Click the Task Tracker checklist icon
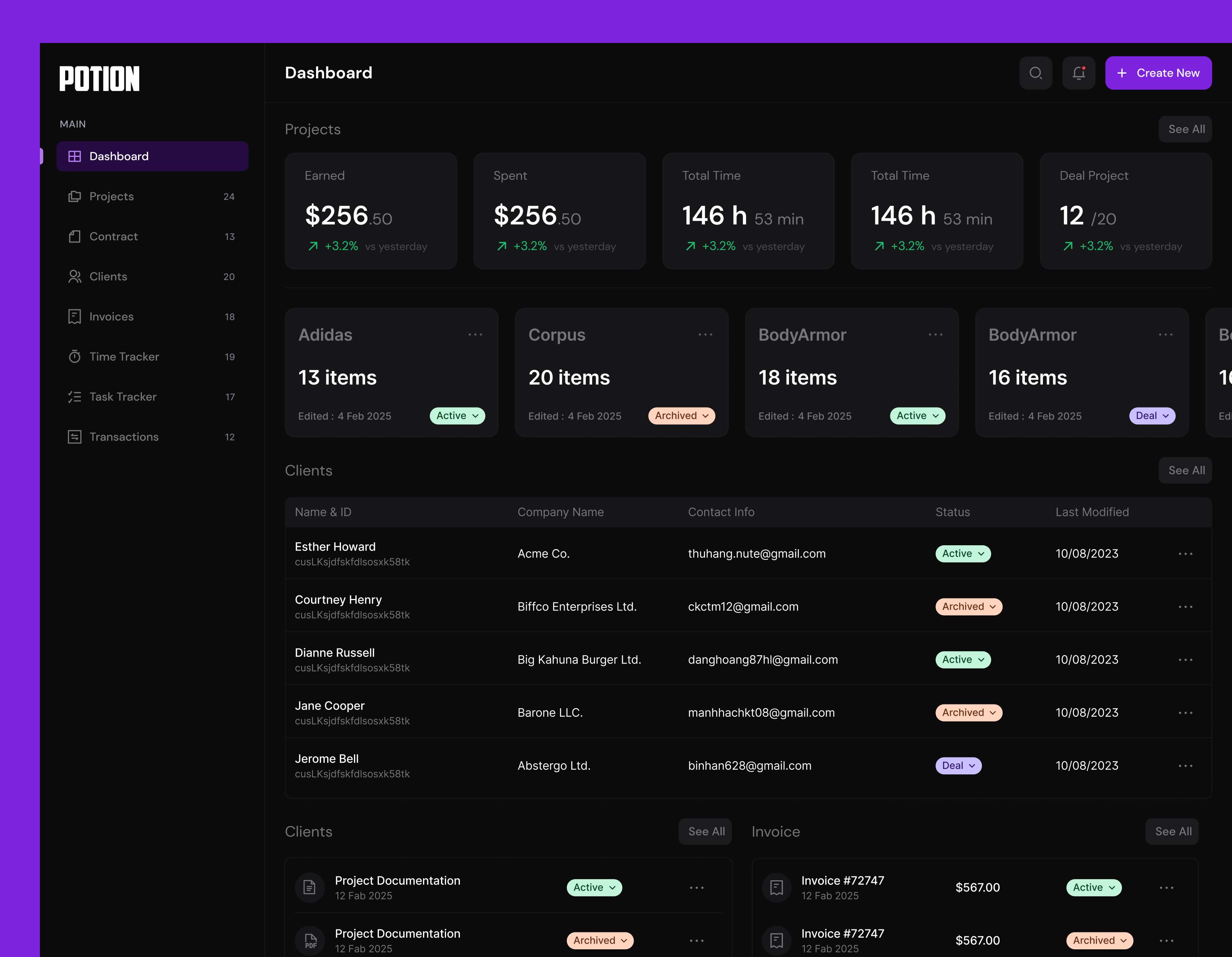 click(x=74, y=397)
